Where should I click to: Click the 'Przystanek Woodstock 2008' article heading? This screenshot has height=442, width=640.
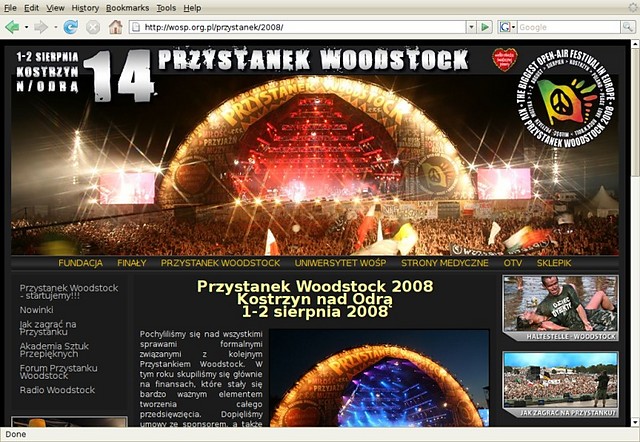point(315,287)
